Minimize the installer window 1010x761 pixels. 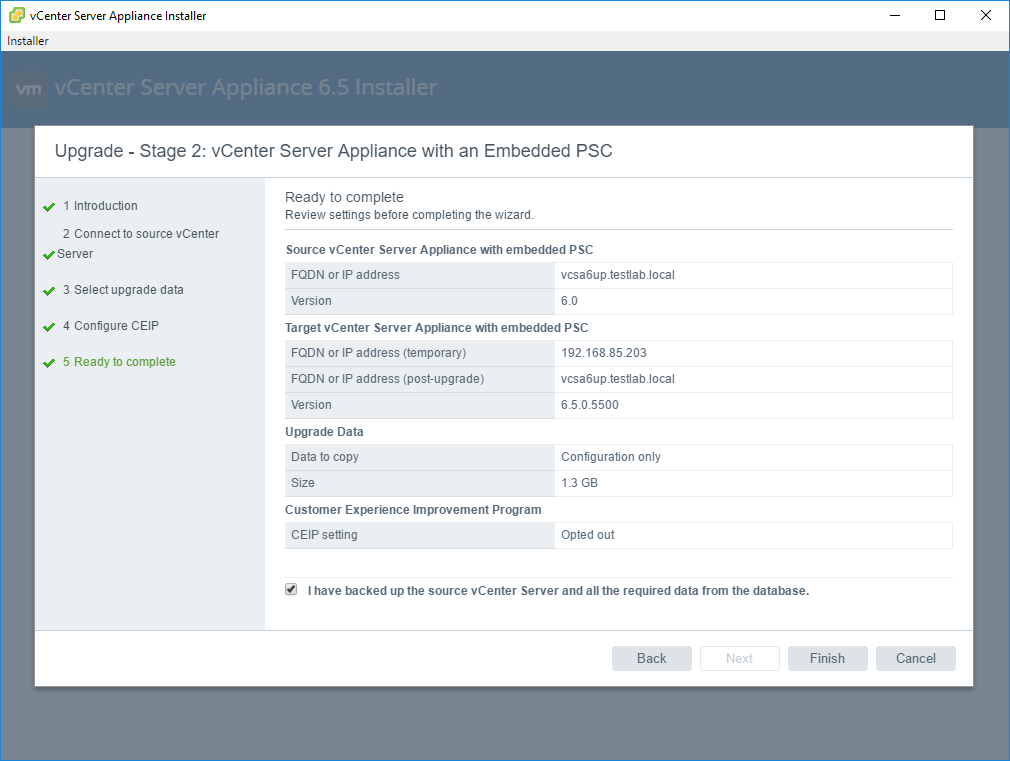point(895,15)
